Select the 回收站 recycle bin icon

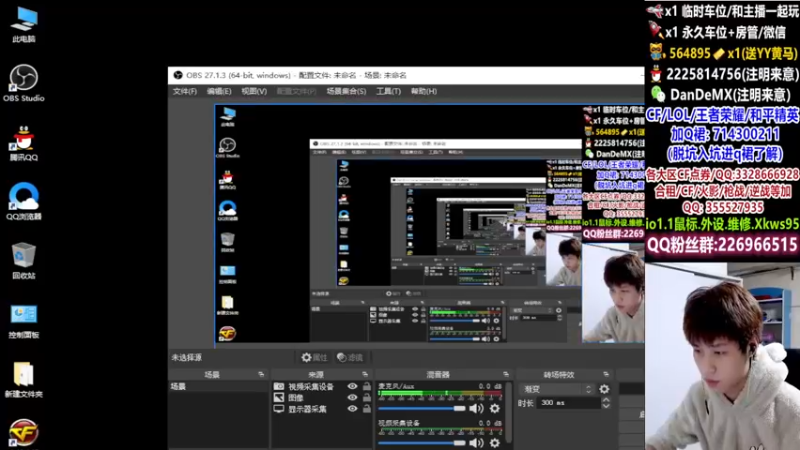click(x=23, y=261)
